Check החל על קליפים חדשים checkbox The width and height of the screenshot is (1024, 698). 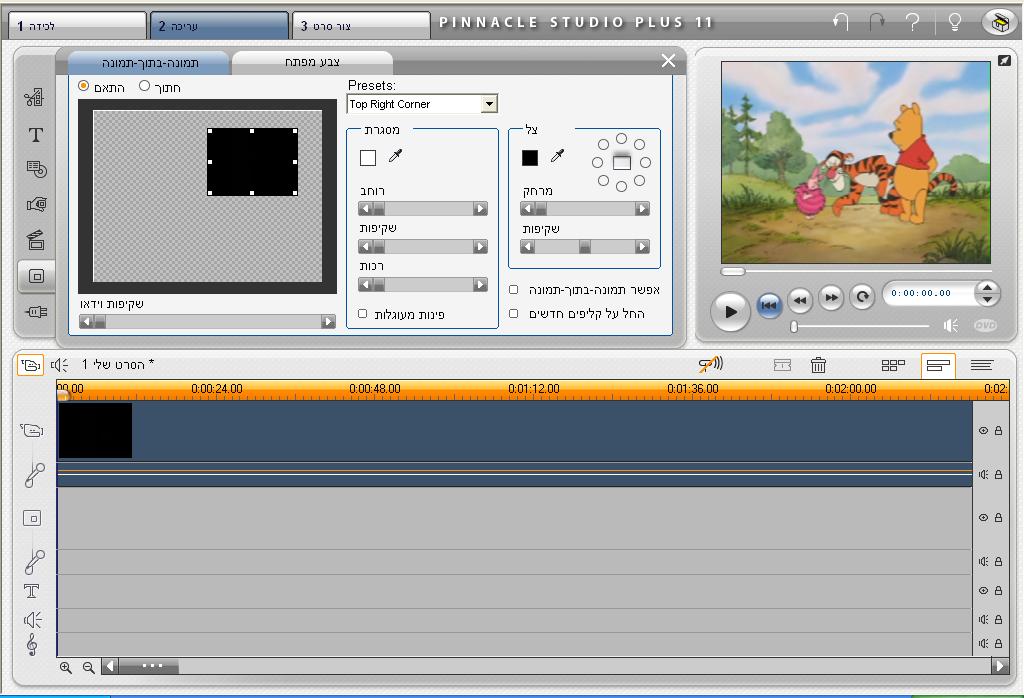(513, 313)
